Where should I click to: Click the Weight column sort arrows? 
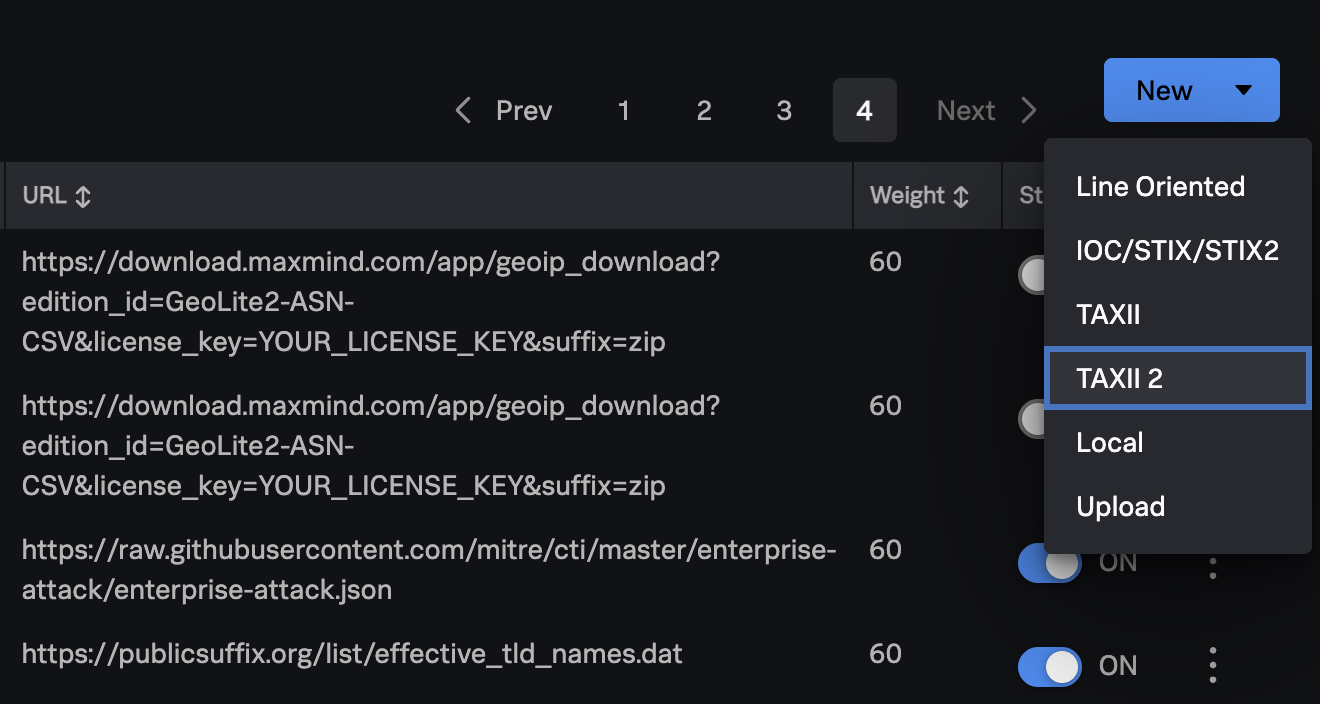[961, 196]
